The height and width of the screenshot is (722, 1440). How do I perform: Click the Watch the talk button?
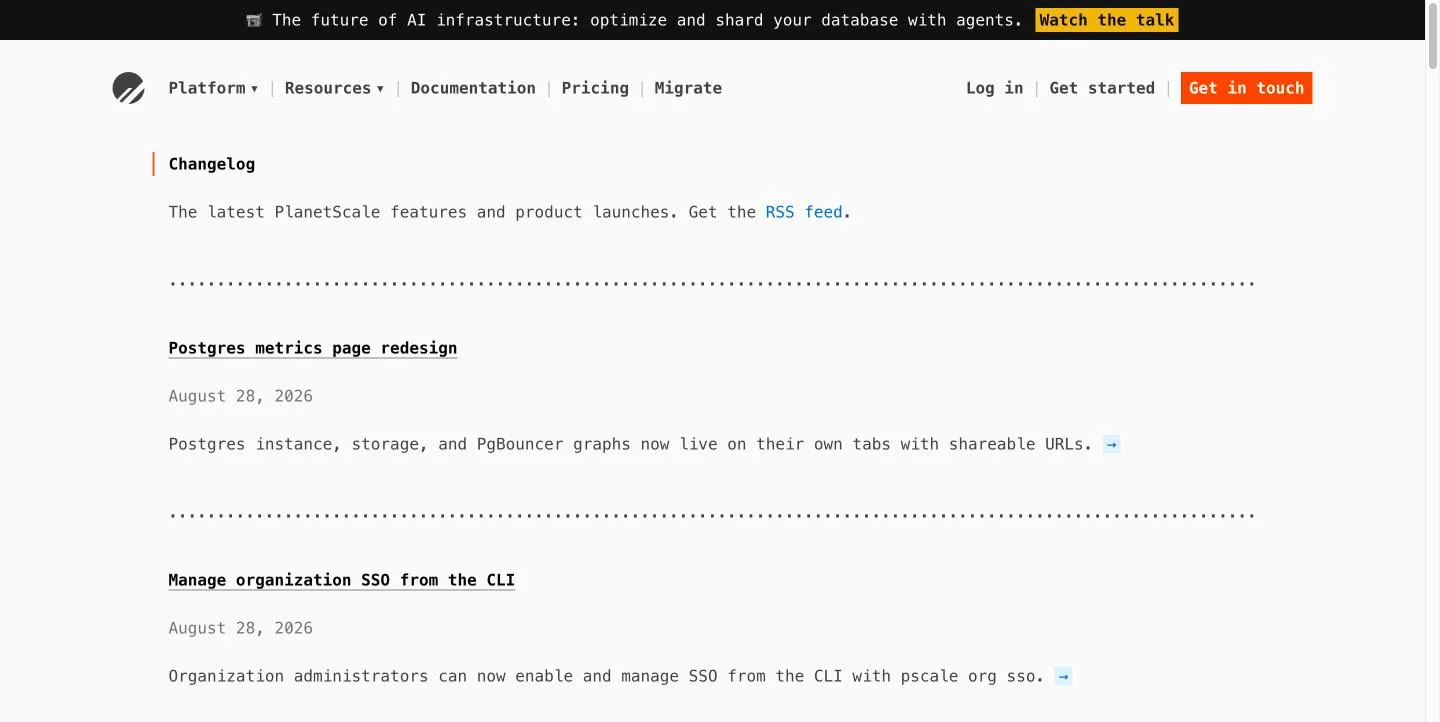pos(1107,20)
